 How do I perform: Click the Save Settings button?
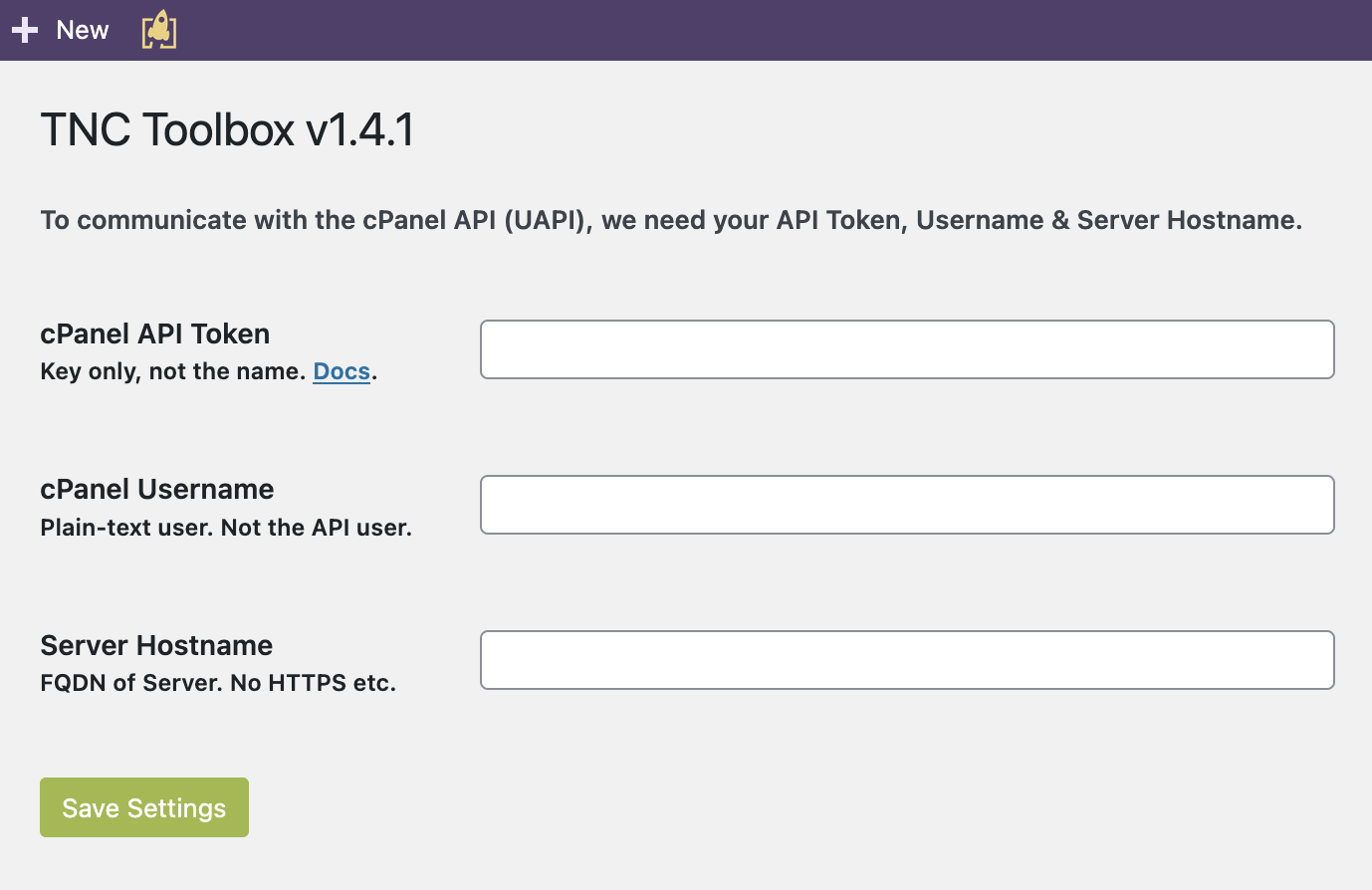144,807
